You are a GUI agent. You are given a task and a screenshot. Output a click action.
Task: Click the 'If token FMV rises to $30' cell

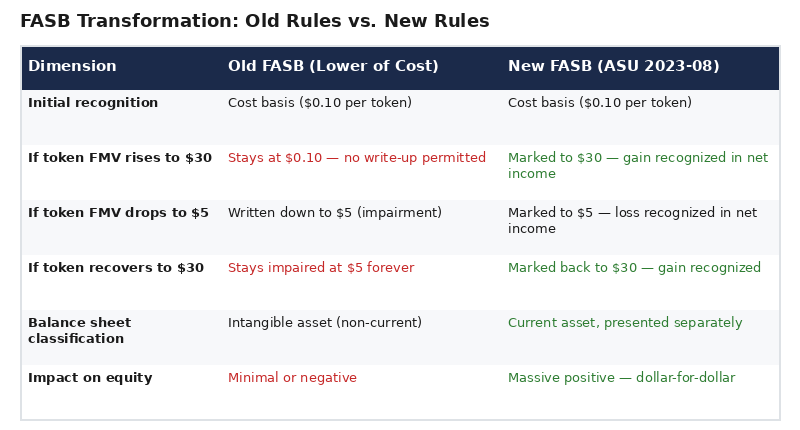[x=120, y=158]
